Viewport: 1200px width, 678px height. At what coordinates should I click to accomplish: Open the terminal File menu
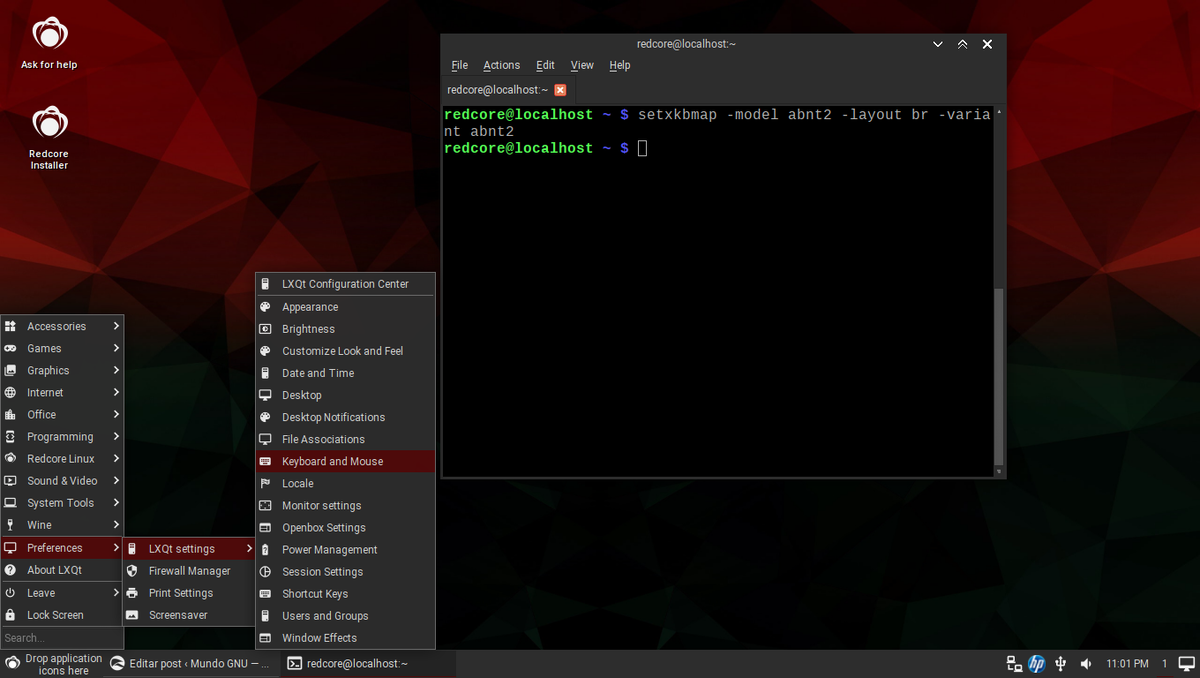click(x=460, y=65)
